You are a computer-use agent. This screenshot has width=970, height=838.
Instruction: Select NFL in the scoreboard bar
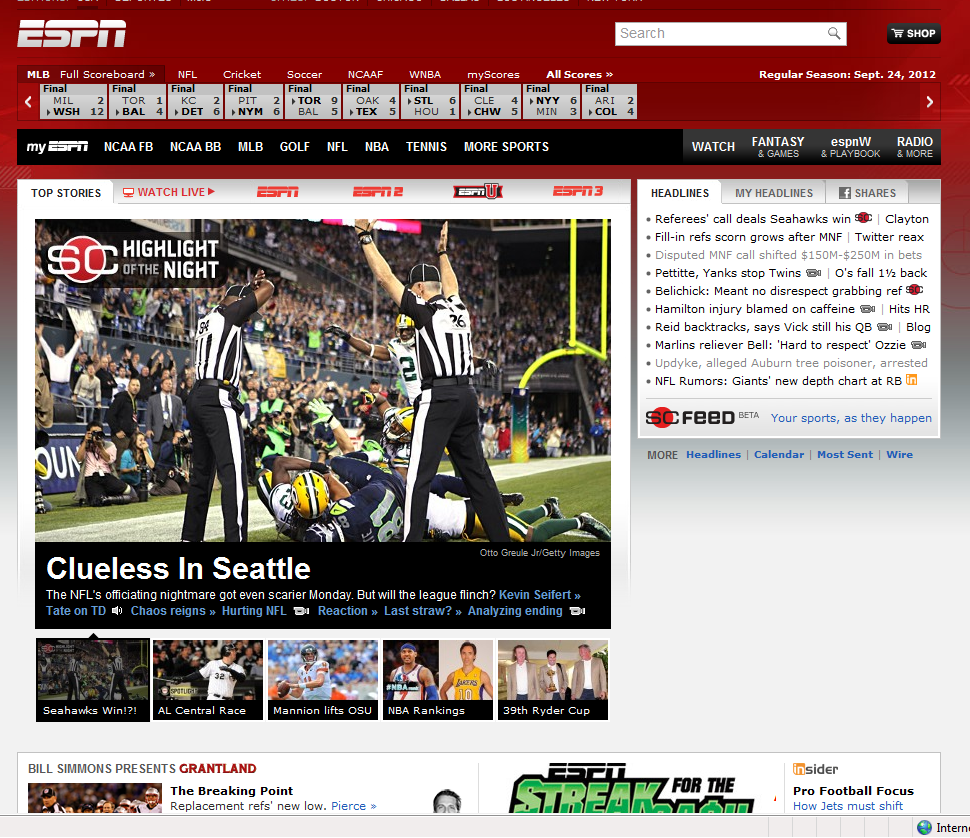click(x=187, y=74)
